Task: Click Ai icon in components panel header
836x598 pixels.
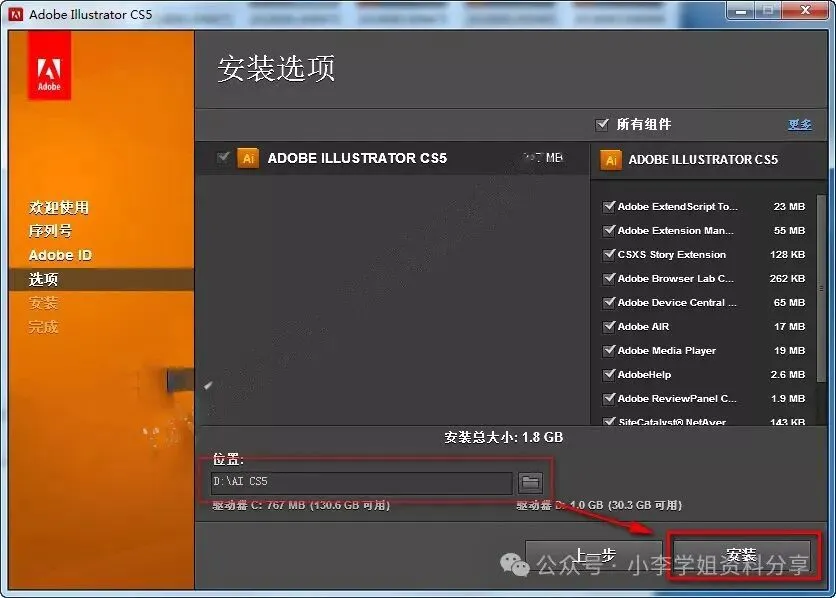Action: [x=611, y=160]
